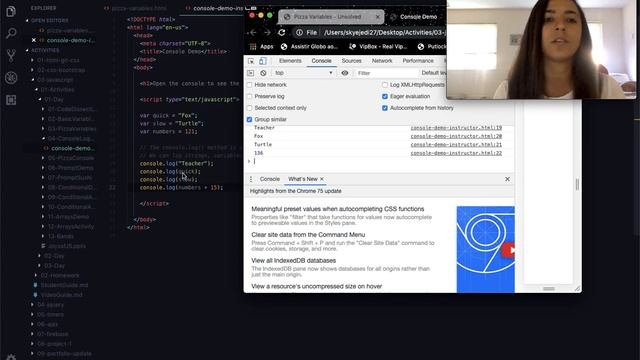Image resolution: width=640 pixels, height=360 pixels.
Task: Open the console-demo-instructor.html:21 source link
Action: pos(456,144)
